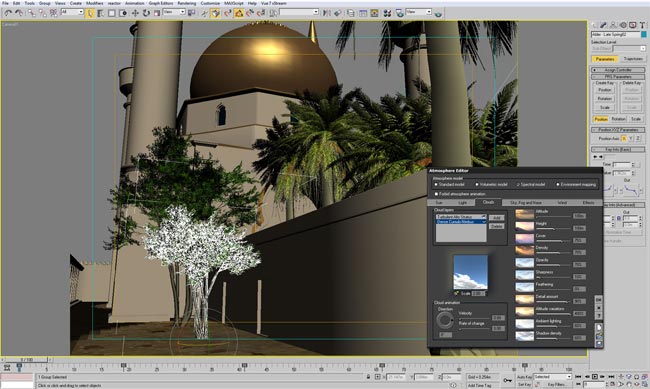650x389 pixels.
Task: Click the Quick Render teapot icon
Action: (x=438, y=13)
